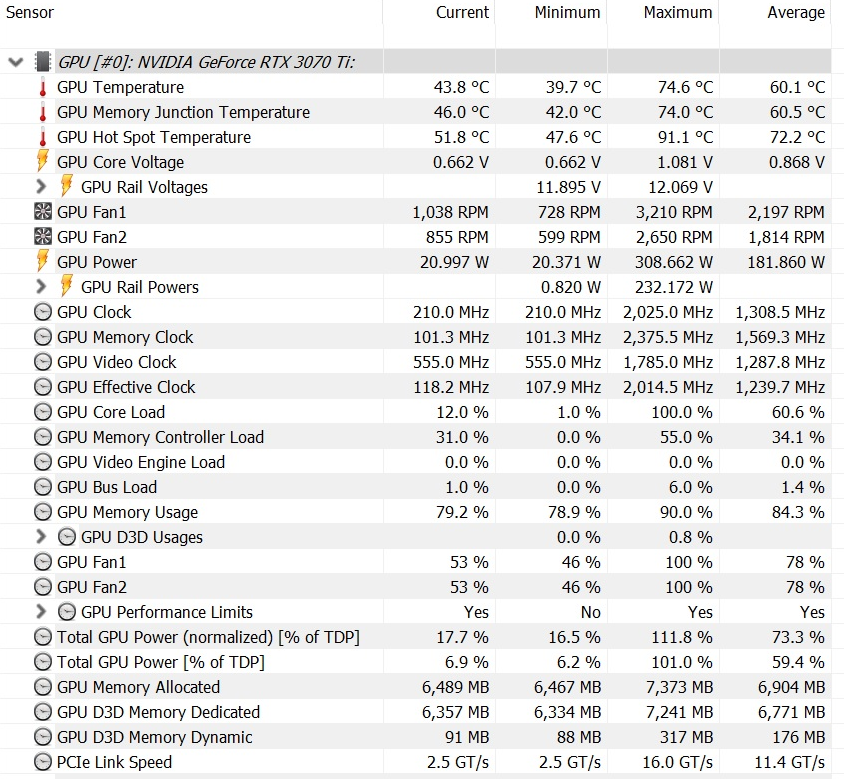Click the Average column header
844x782 pixels.
tap(796, 12)
